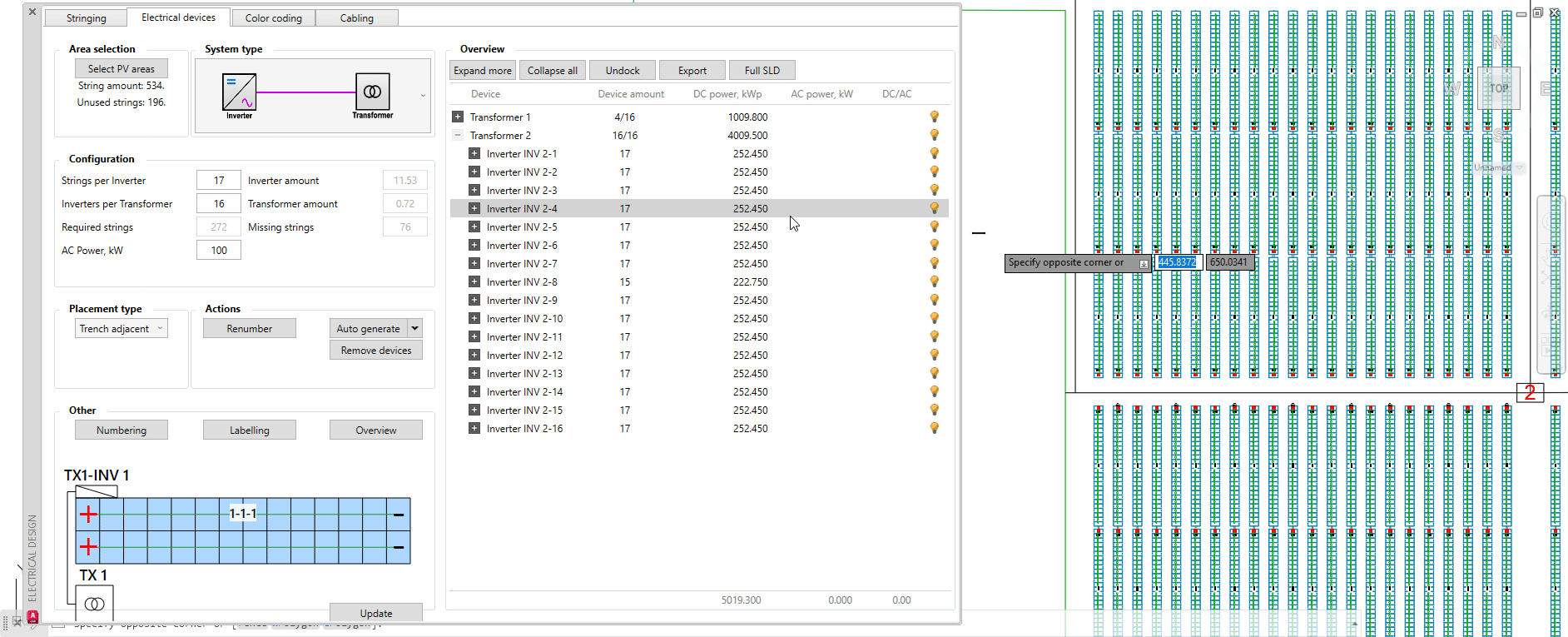The image size is (1568, 637).
Task: Select the Inverter INV 2-12 row
Action: pyautogui.click(x=524, y=356)
